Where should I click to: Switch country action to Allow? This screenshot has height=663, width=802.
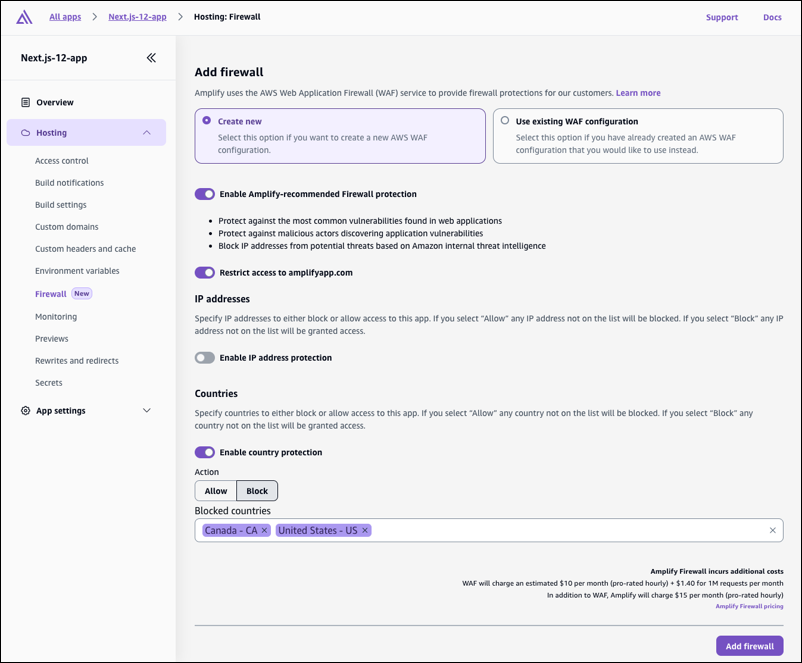[215, 490]
